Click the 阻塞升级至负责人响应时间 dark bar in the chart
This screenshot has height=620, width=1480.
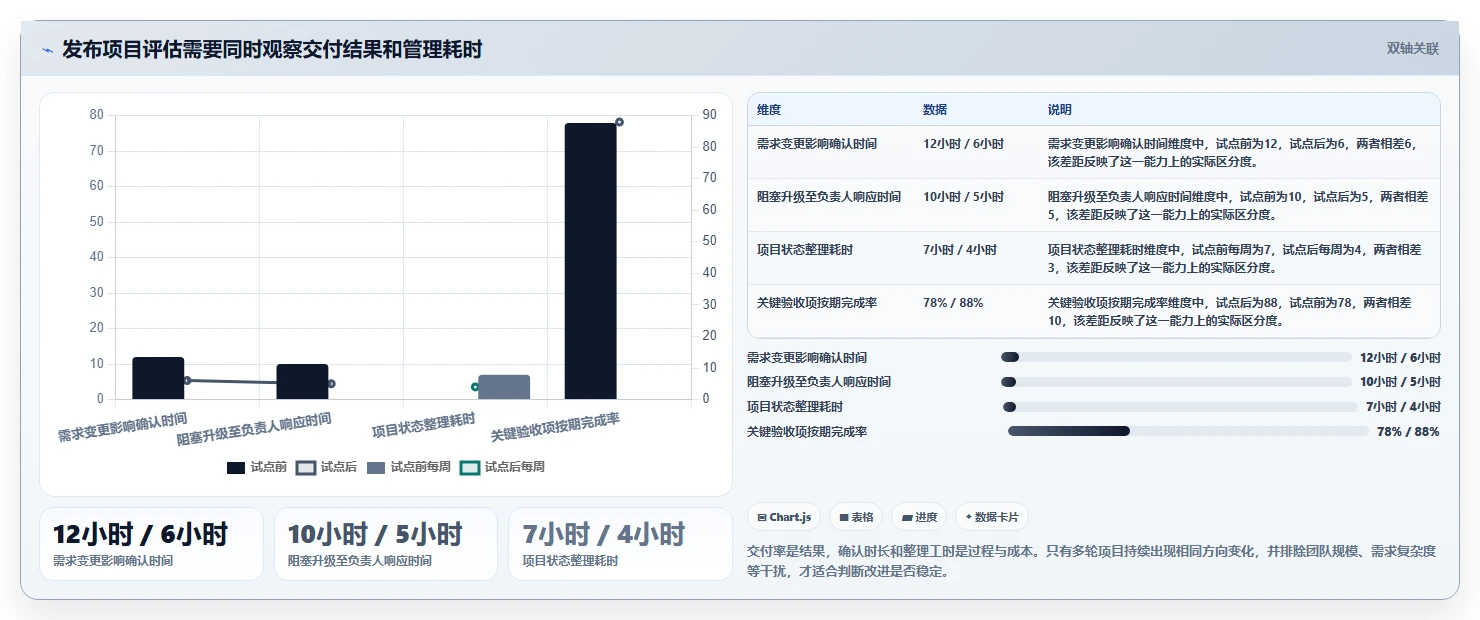click(302, 382)
